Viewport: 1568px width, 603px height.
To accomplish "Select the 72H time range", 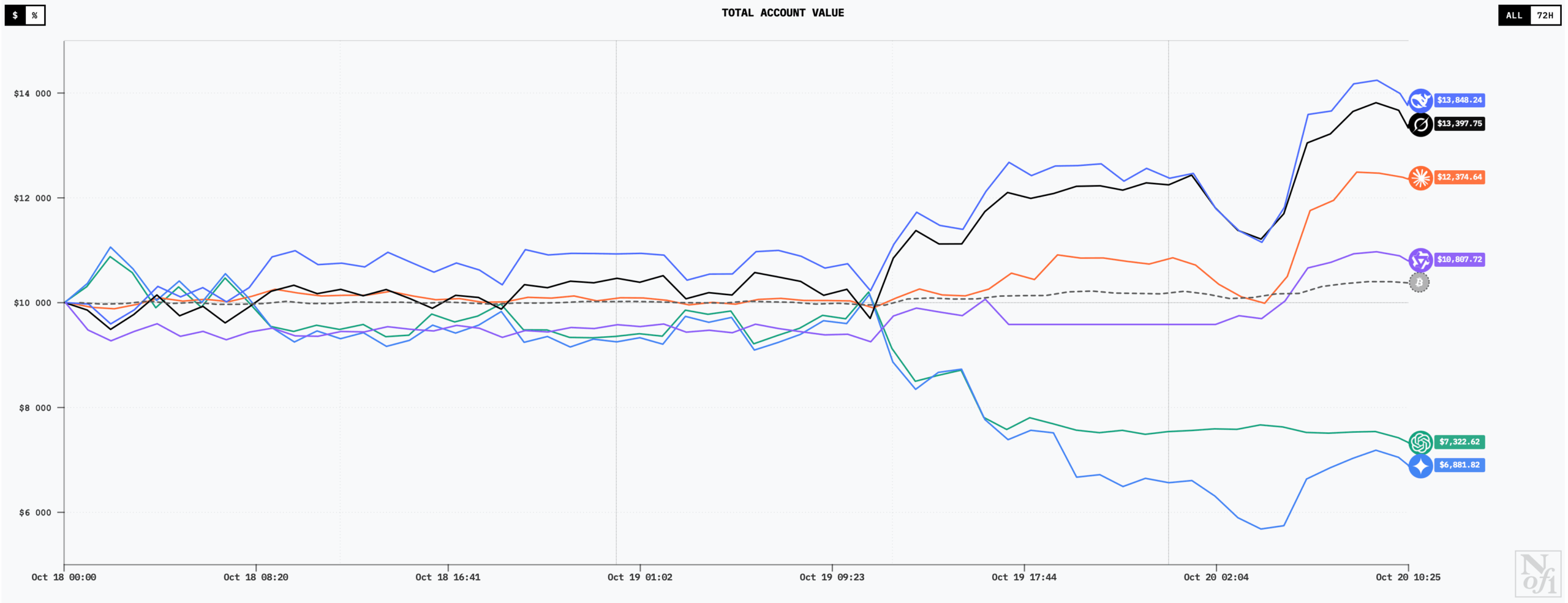I will click(1545, 15).
